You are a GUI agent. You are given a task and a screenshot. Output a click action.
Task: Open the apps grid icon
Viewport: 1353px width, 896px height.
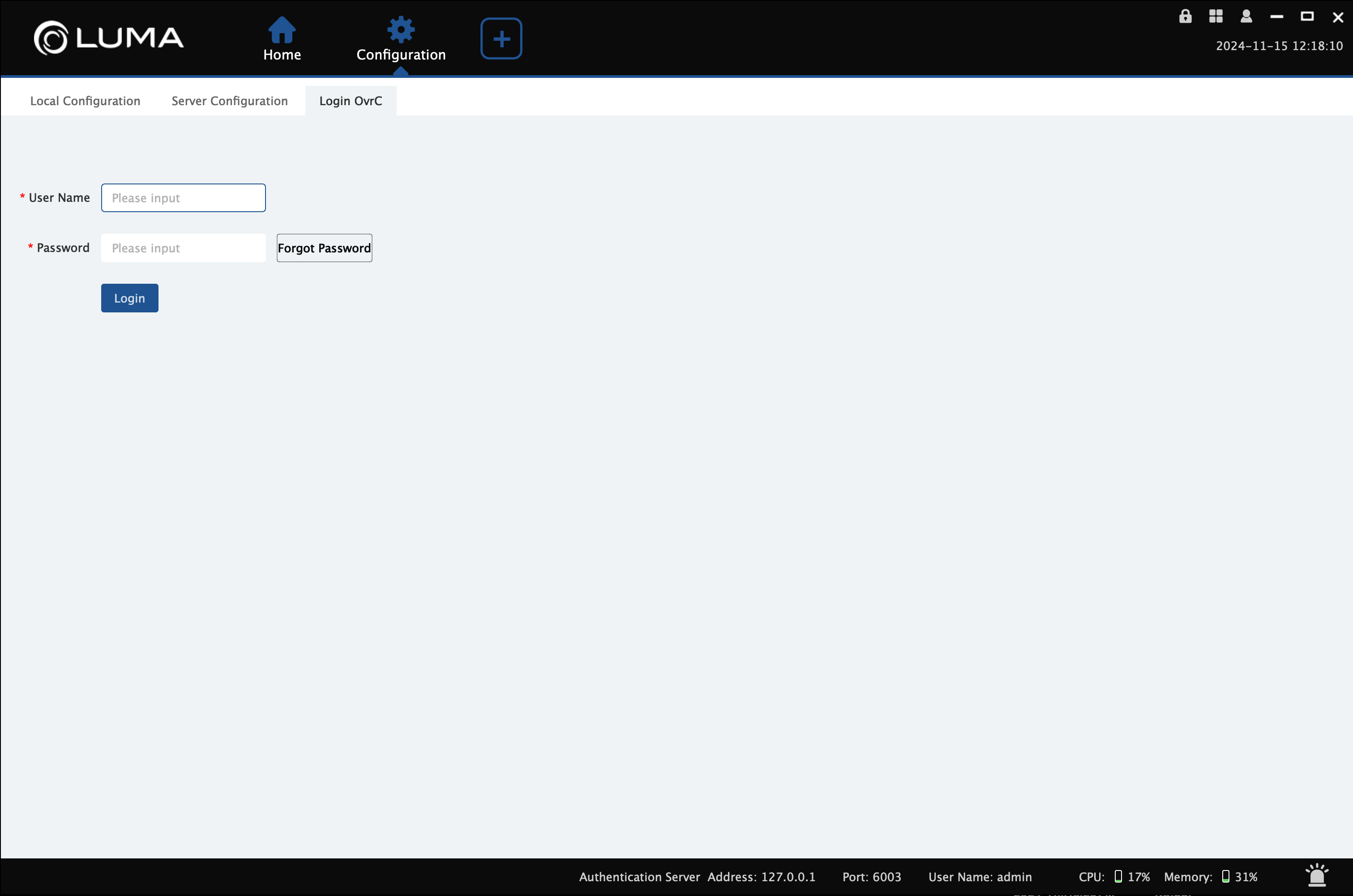1215,17
